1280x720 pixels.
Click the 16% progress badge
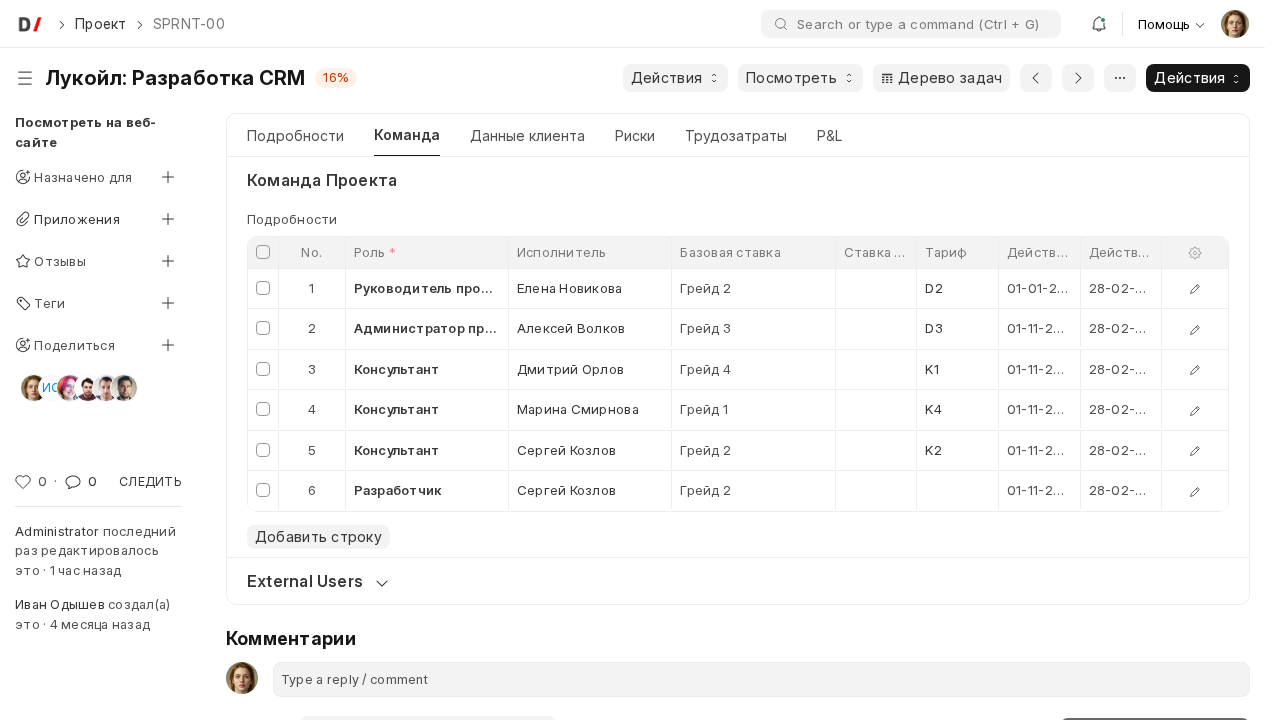coord(336,78)
